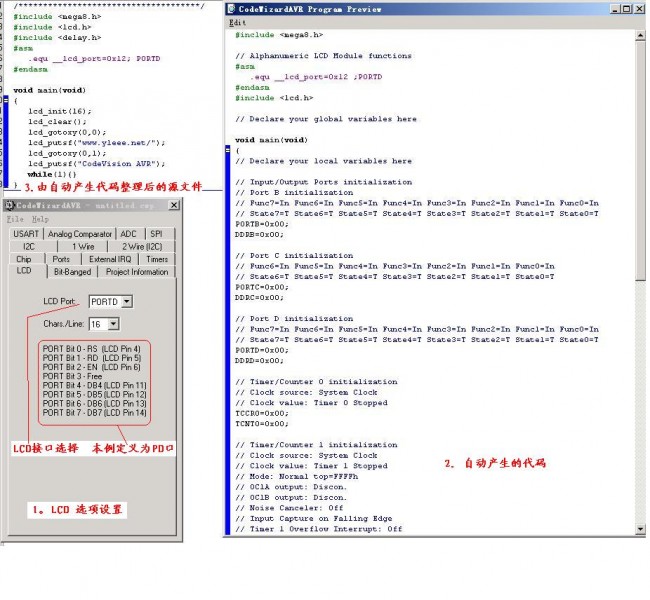Select the Project Information tab
The width and height of the screenshot is (650, 600).
click(137, 271)
